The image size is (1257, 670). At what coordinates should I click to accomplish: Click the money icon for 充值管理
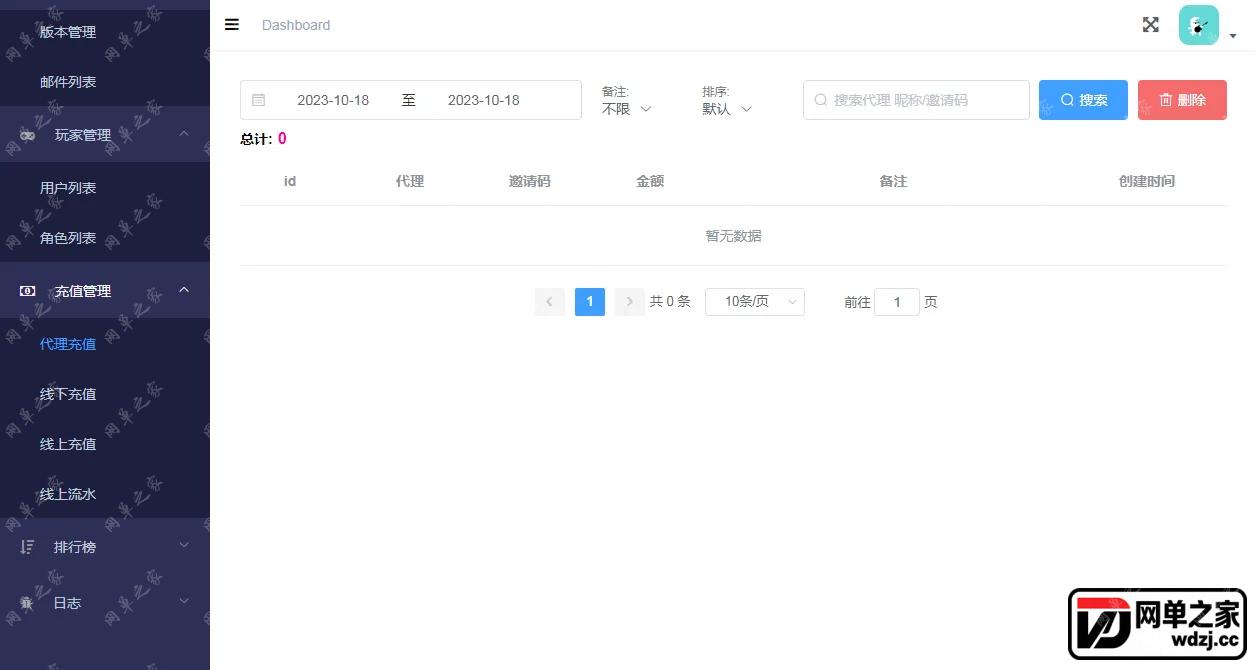click(x=27, y=291)
